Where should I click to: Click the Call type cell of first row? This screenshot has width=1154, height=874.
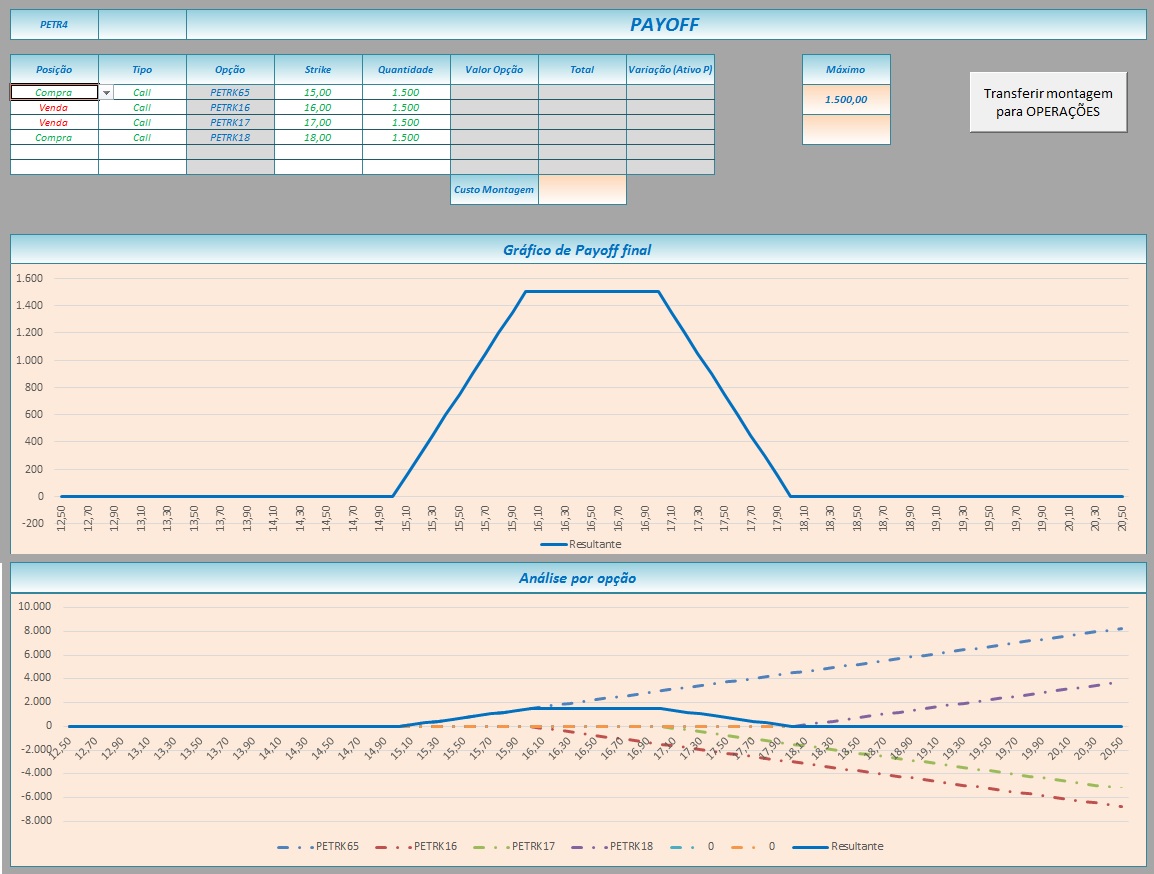(142, 92)
